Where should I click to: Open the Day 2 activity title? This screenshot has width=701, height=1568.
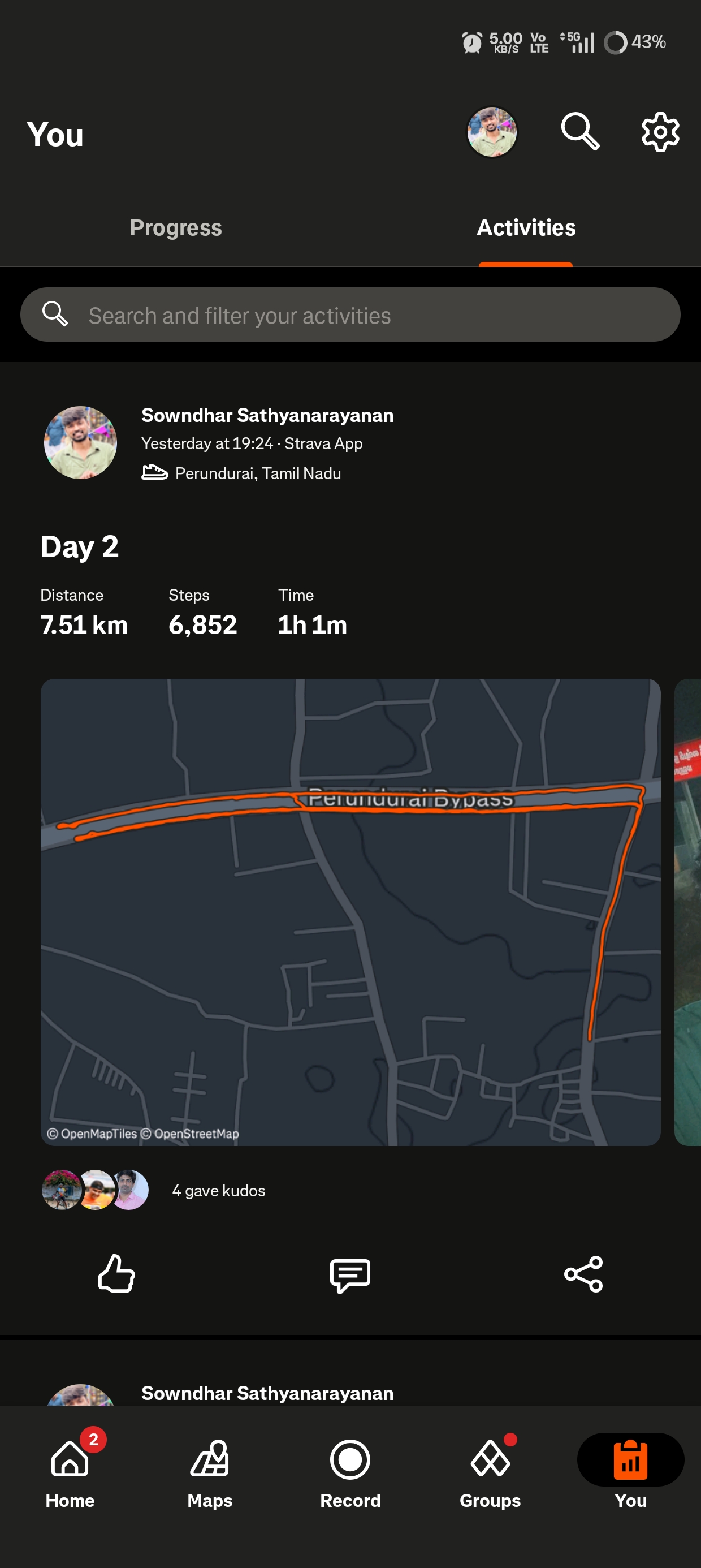[80, 546]
